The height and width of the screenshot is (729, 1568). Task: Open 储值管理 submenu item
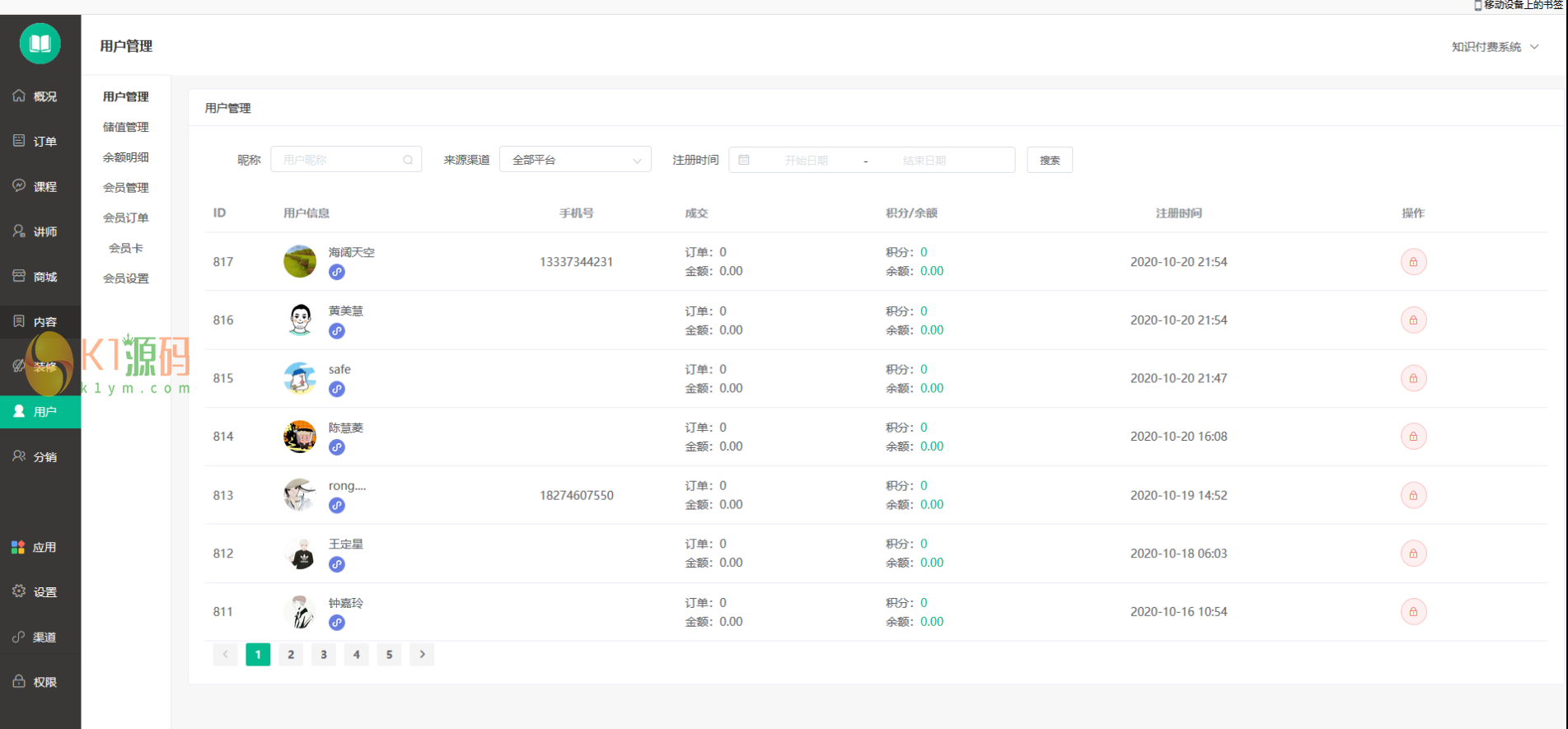pos(125,127)
